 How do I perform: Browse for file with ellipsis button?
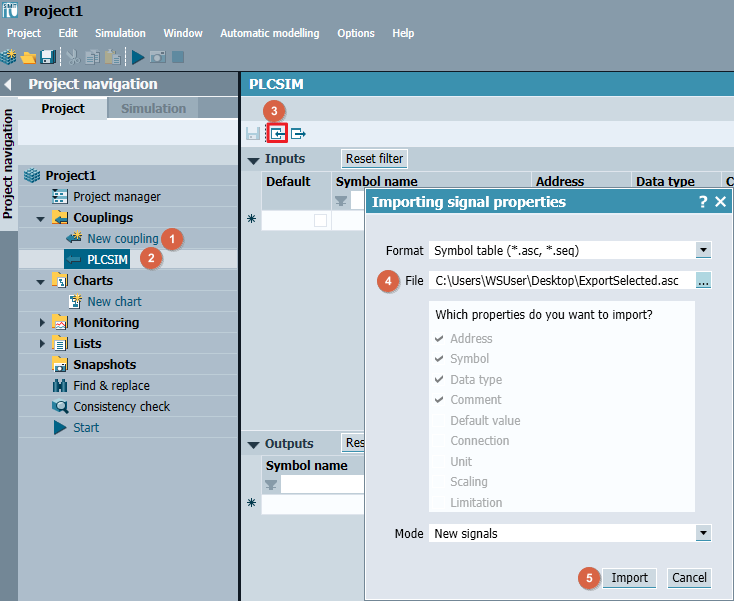click(703, 281)
